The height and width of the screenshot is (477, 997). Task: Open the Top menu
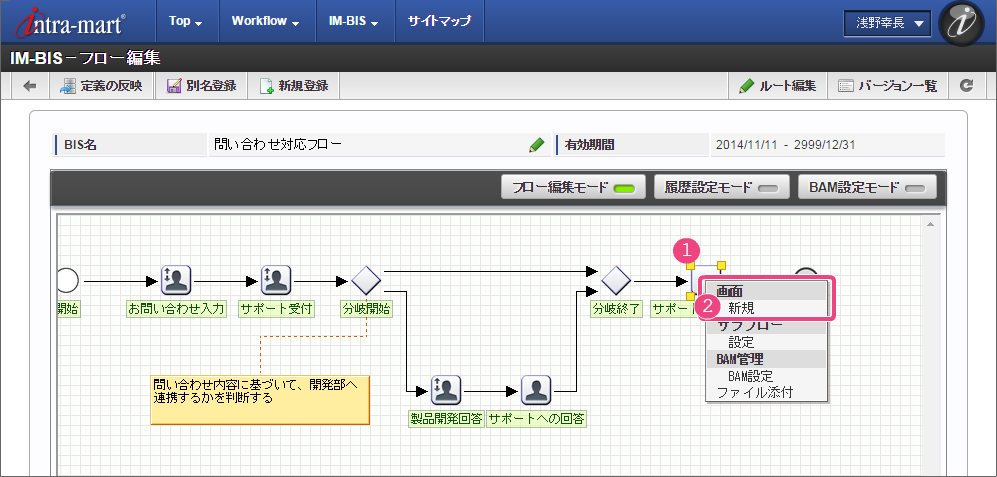pos(186,22)
